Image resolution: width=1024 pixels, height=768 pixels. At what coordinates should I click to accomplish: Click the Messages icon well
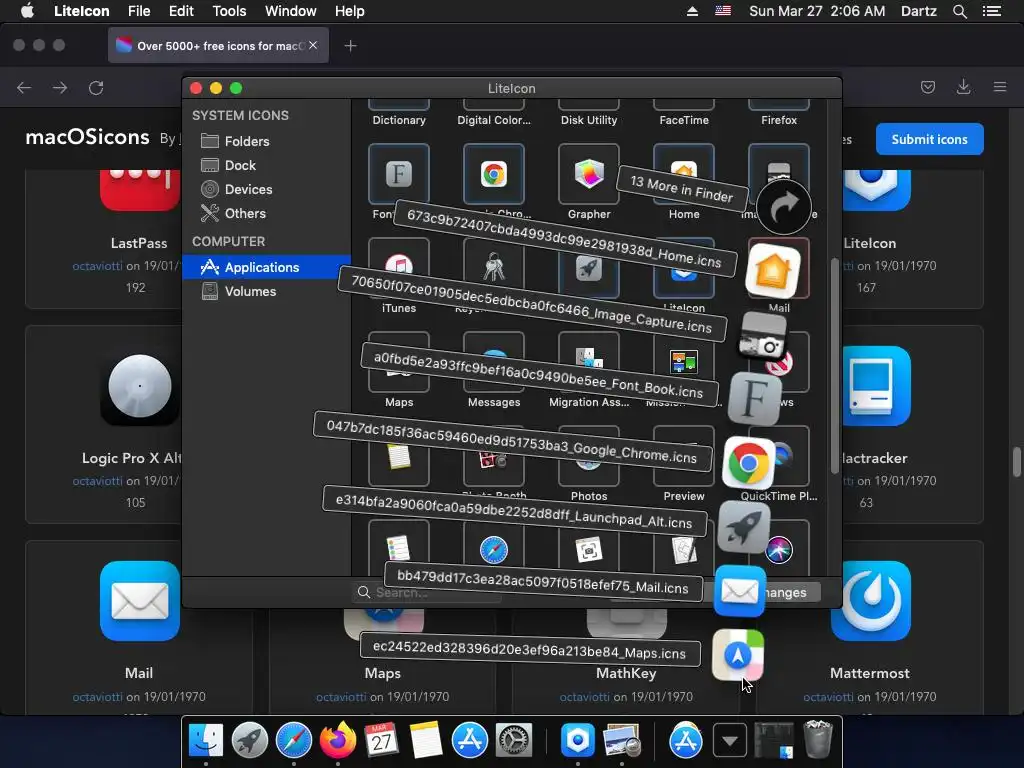tap(494, 361)
